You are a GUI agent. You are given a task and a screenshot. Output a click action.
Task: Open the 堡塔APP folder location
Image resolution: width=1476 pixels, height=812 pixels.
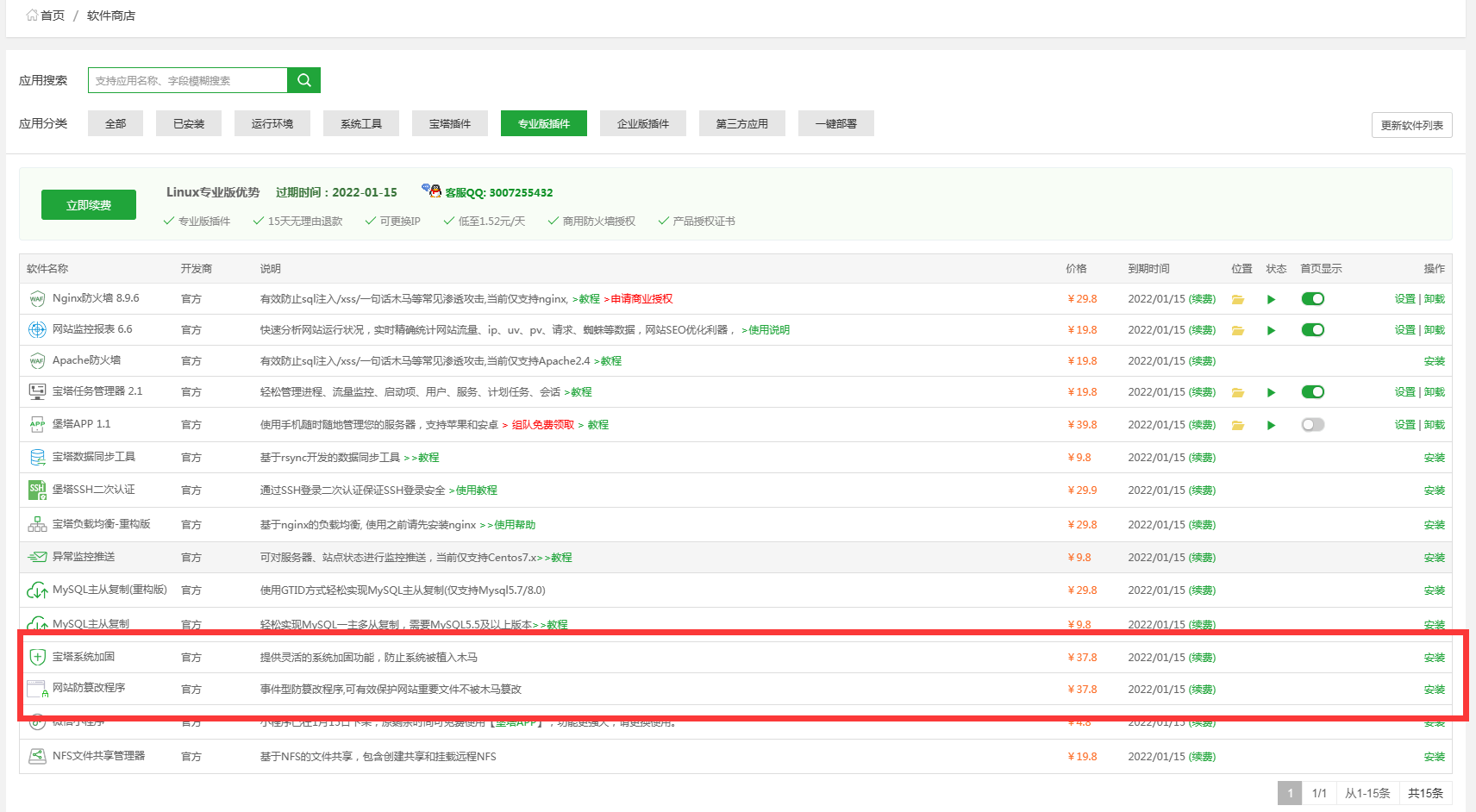[x=1238, y=425]
